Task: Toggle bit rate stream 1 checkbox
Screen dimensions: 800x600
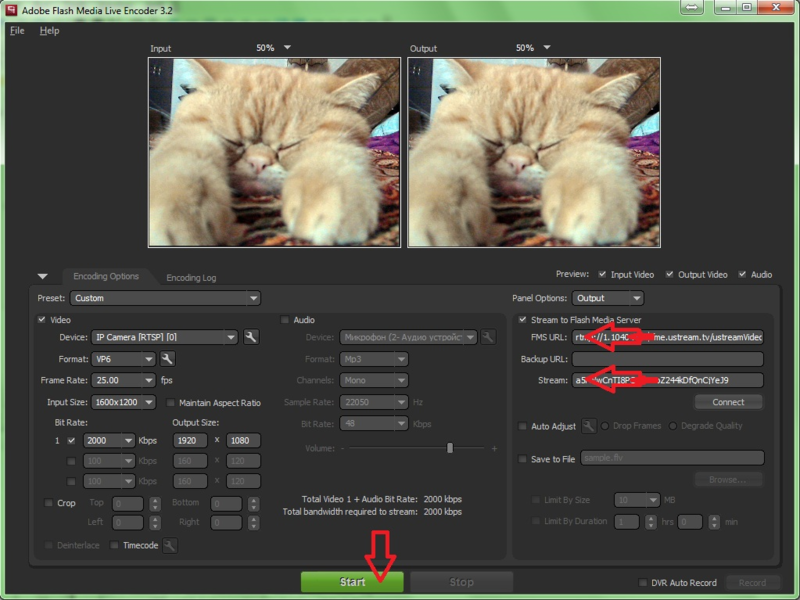Action: point(71,440)
